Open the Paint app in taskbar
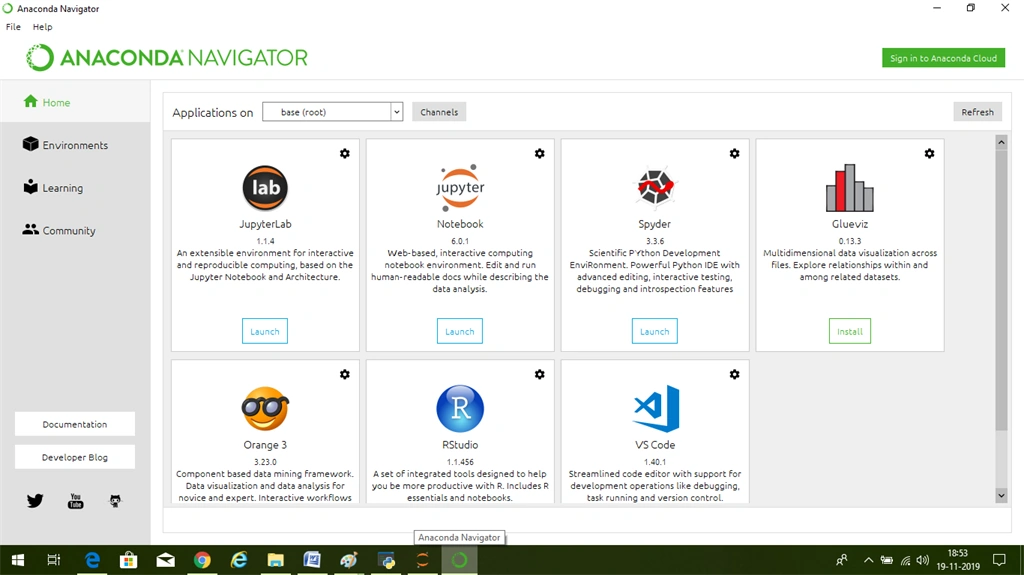 pyautogui.click(x=349, y=560)
